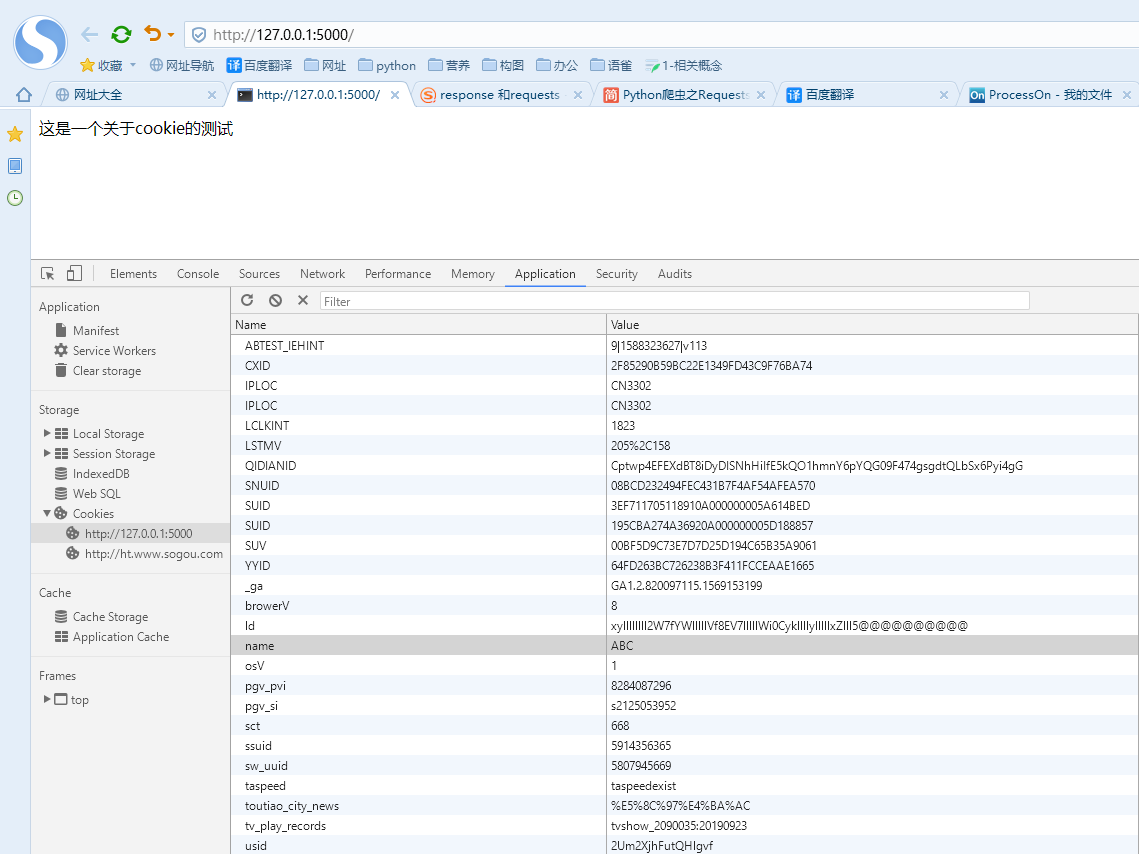
Task: Sort cookies by the Value column header
Action: tap(872, 325)
